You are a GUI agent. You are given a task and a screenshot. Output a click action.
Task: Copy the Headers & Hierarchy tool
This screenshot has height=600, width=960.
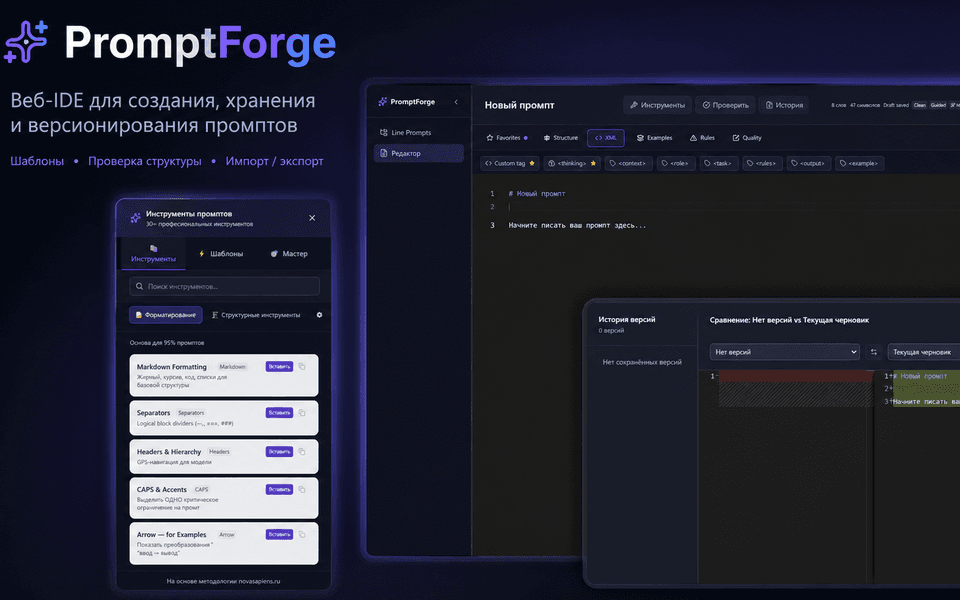tap(302, 451)
